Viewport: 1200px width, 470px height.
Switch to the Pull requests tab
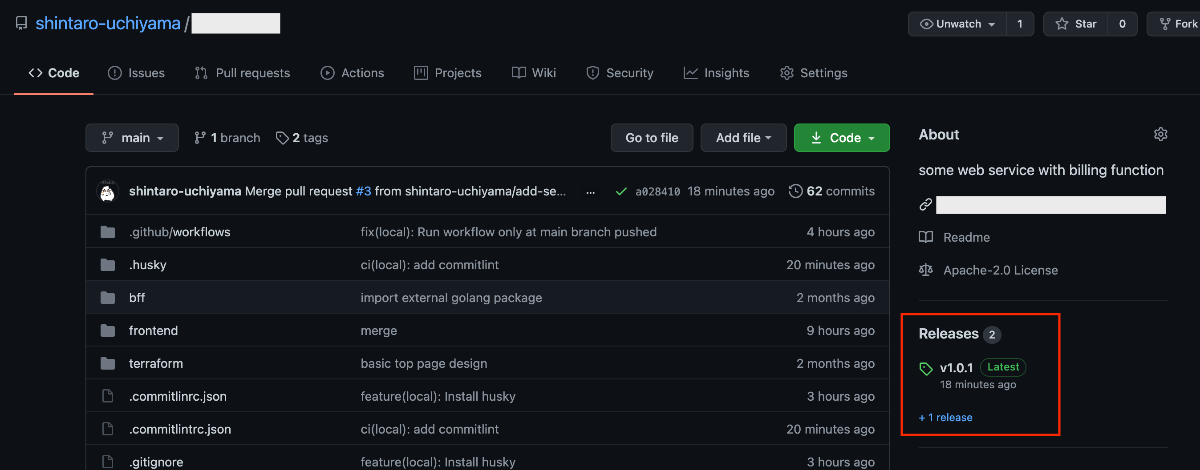coord(242,73)
